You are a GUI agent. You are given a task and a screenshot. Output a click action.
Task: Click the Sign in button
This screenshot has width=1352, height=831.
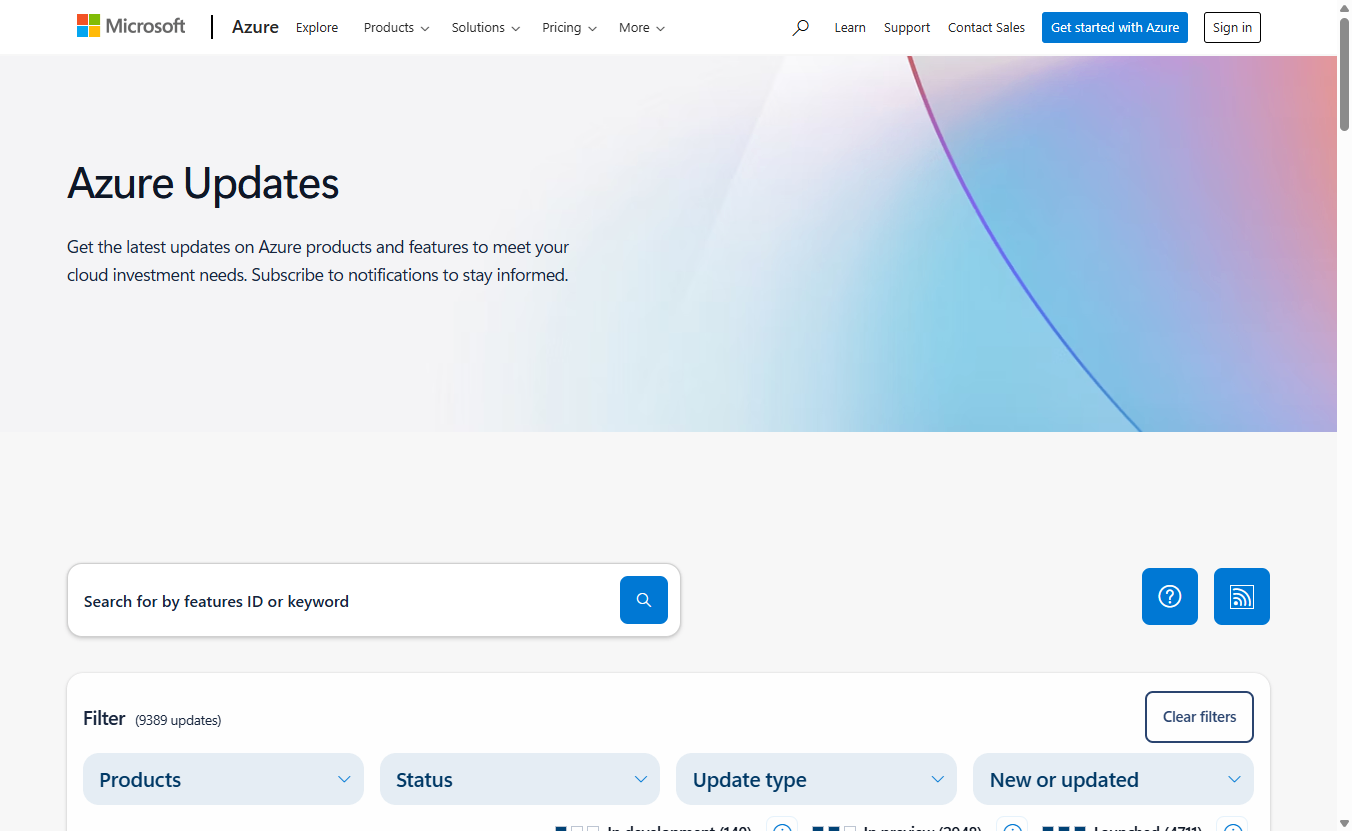pos(1232,28)
